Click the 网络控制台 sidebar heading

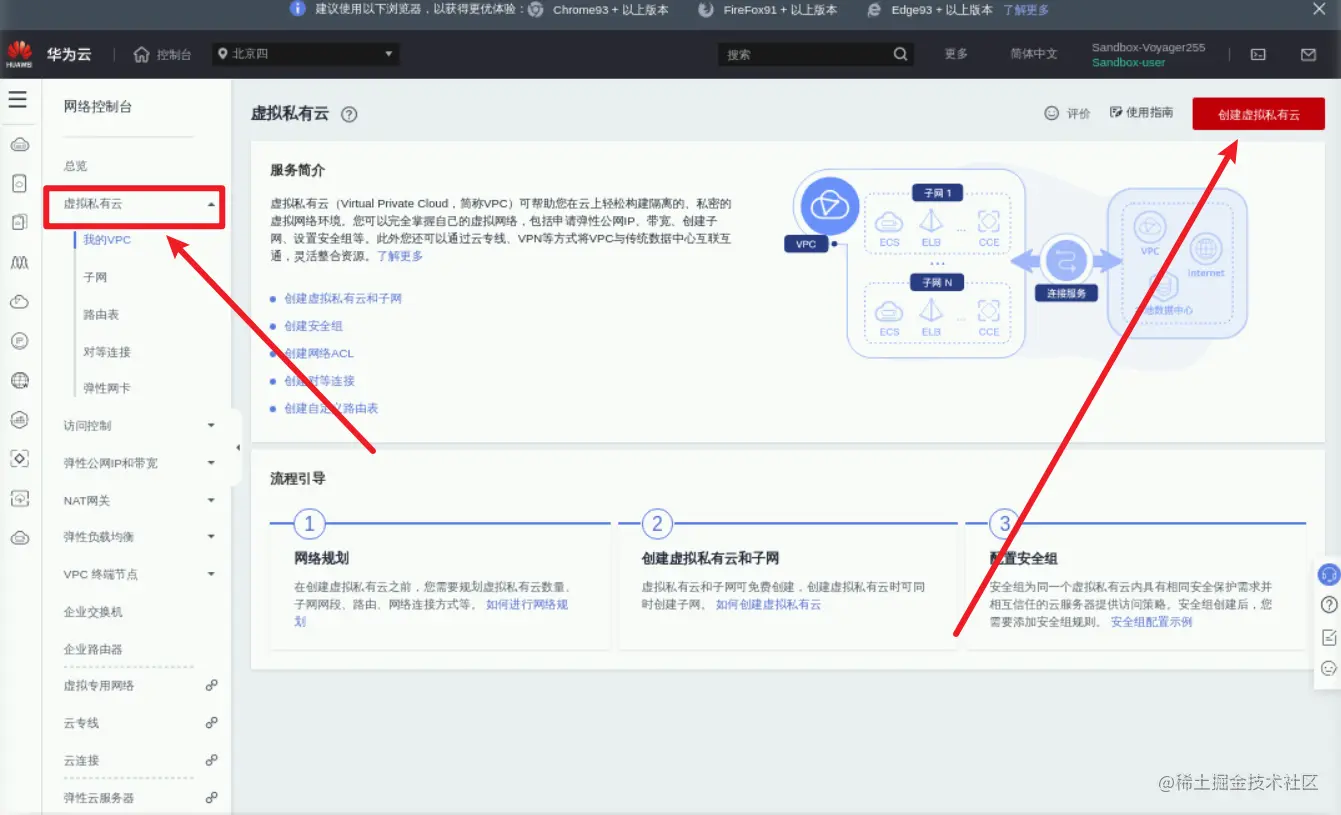[x=98, y=107]
